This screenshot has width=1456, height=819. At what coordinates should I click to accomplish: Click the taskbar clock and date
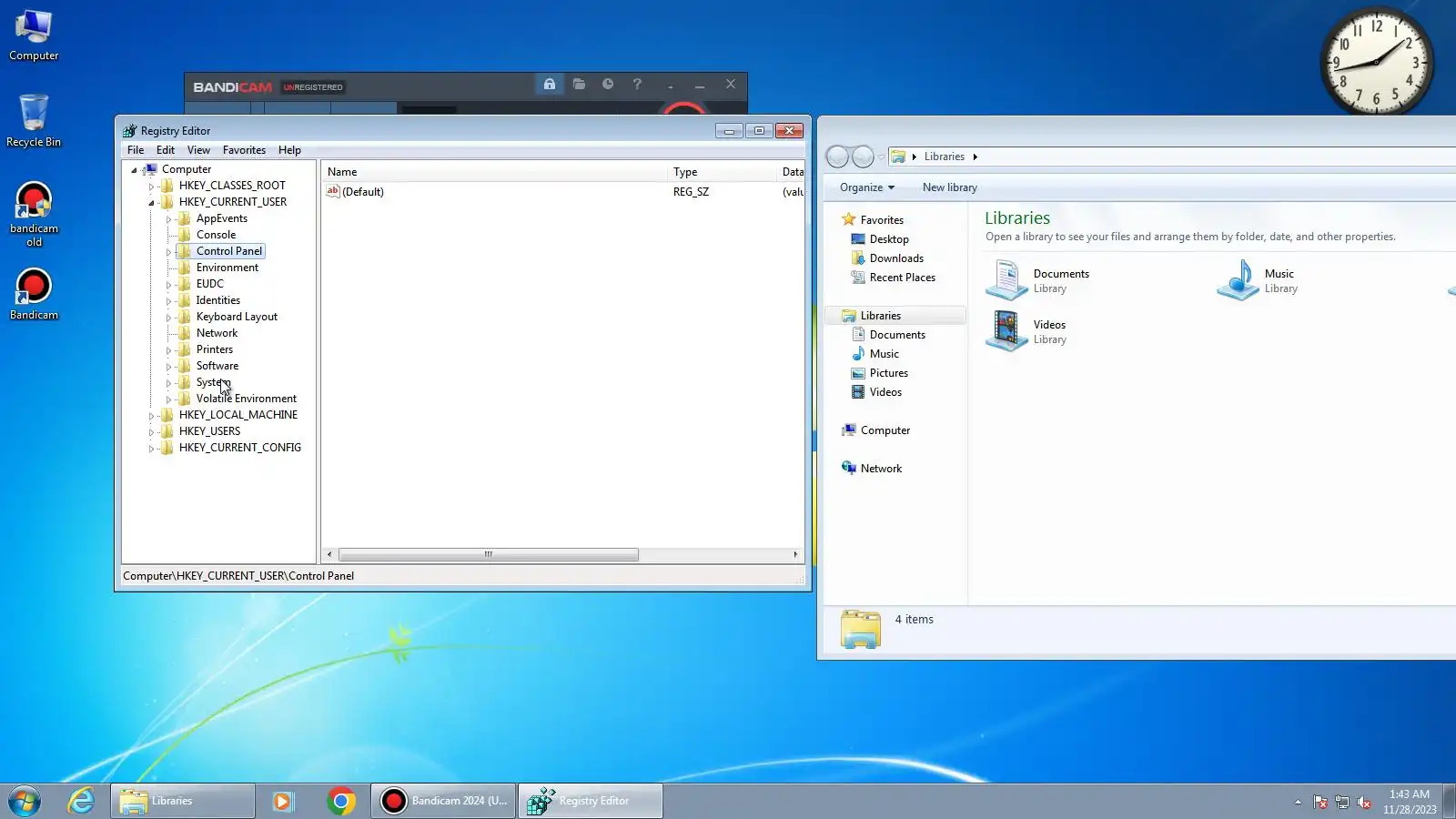(x=1410, y=802)
